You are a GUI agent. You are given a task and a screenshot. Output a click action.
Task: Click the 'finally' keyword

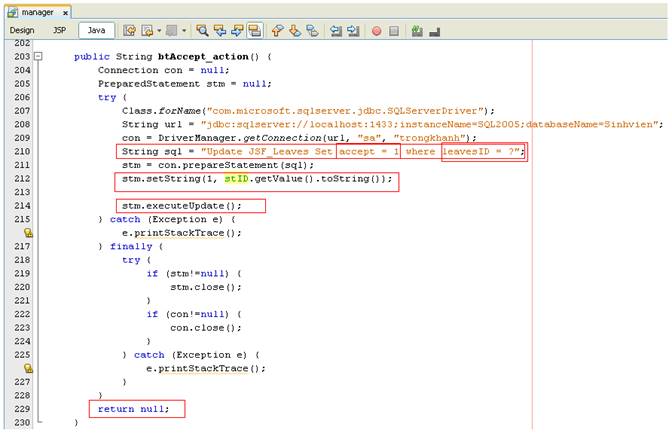pos(131,247)
